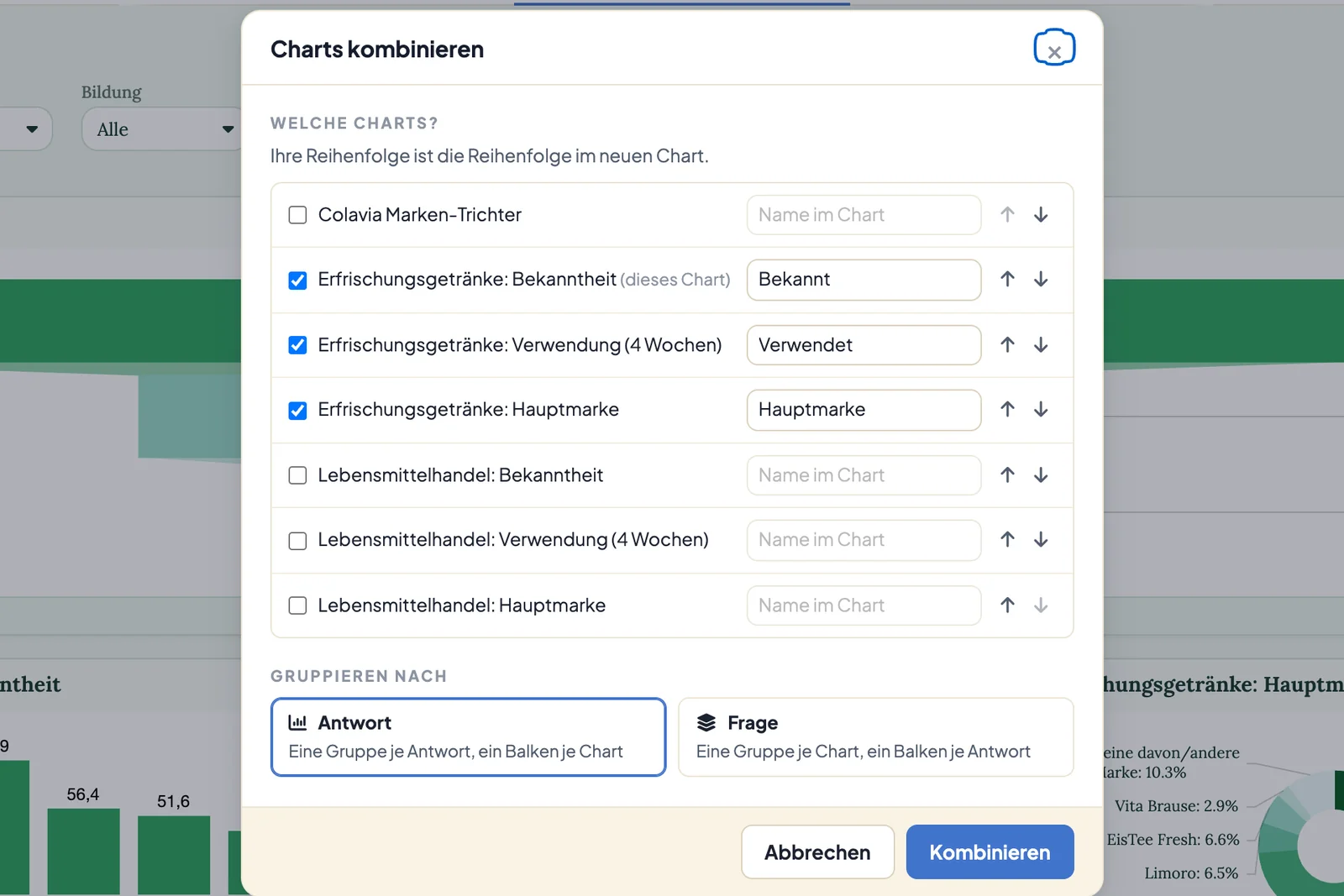The height and width of the screenshot is (896, 1344).
Task: Edit the name field containing Hauptmarke
Action: click(864, 410)
